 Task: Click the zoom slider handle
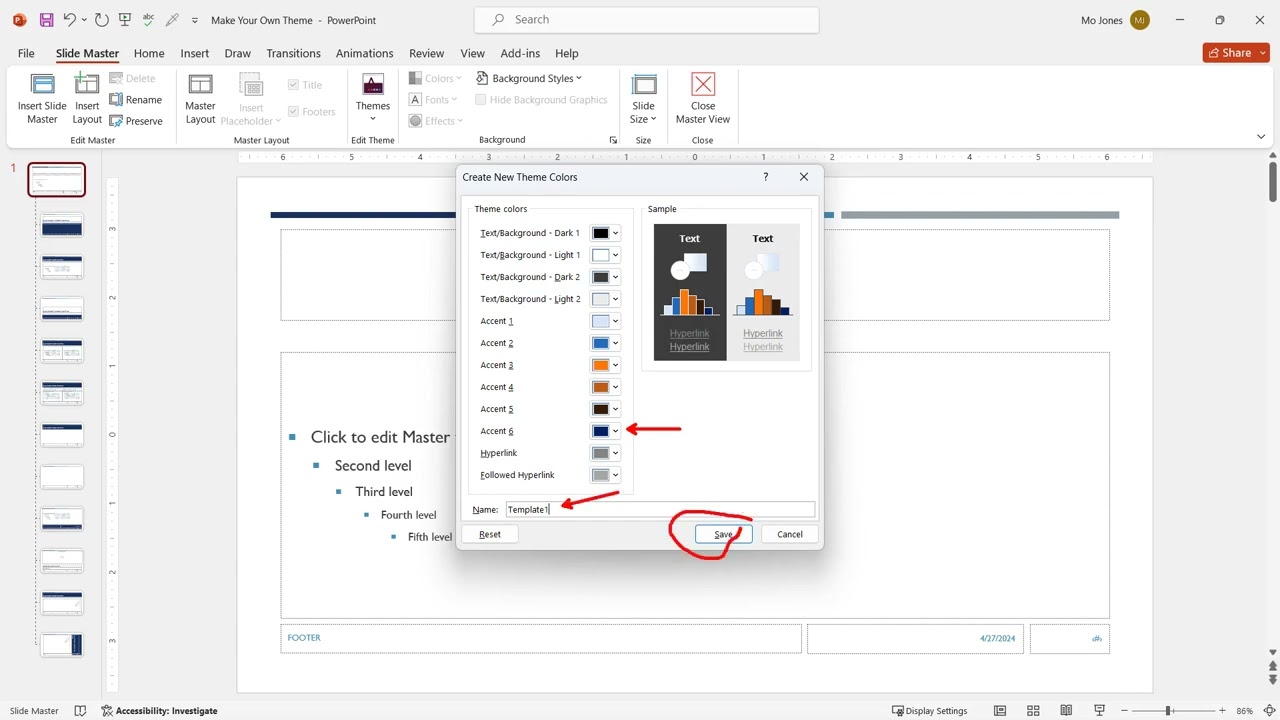click(x=1168, y=711)
